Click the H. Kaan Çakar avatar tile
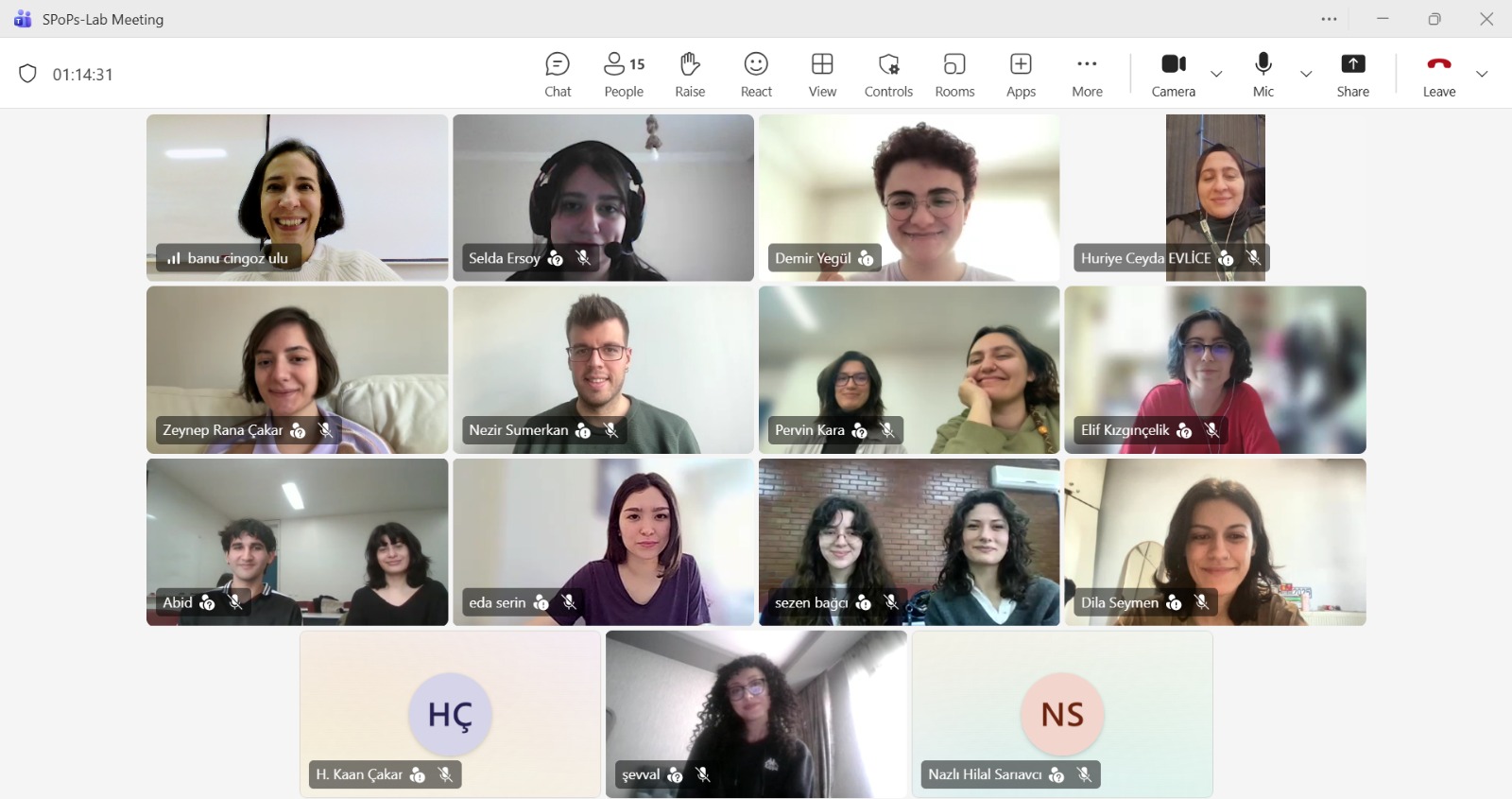Viewport: 1512px width, 799px height. [450, 714]
